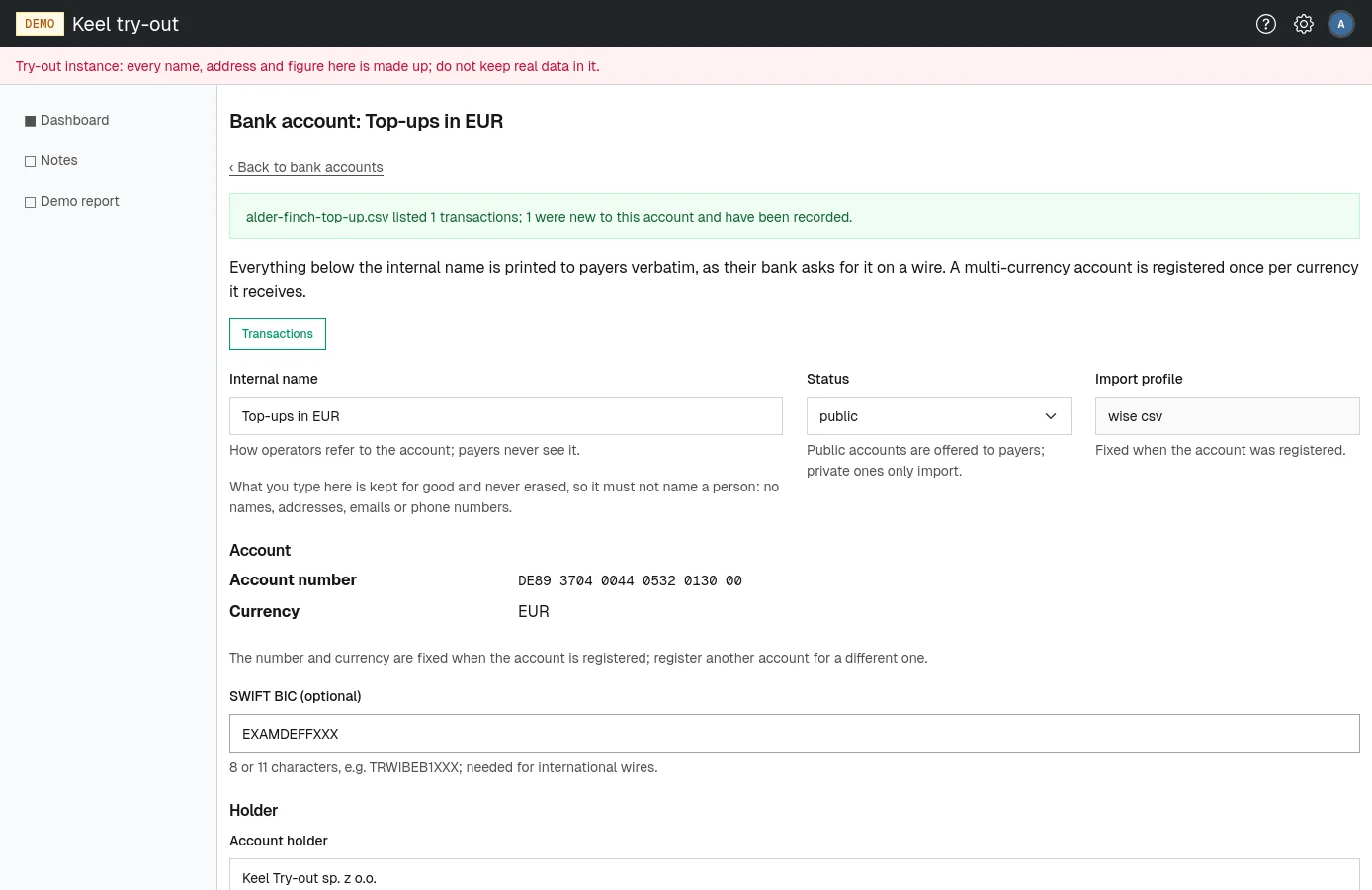Click the Currency label
The image size is (1372, 890).
pos(264,611)
